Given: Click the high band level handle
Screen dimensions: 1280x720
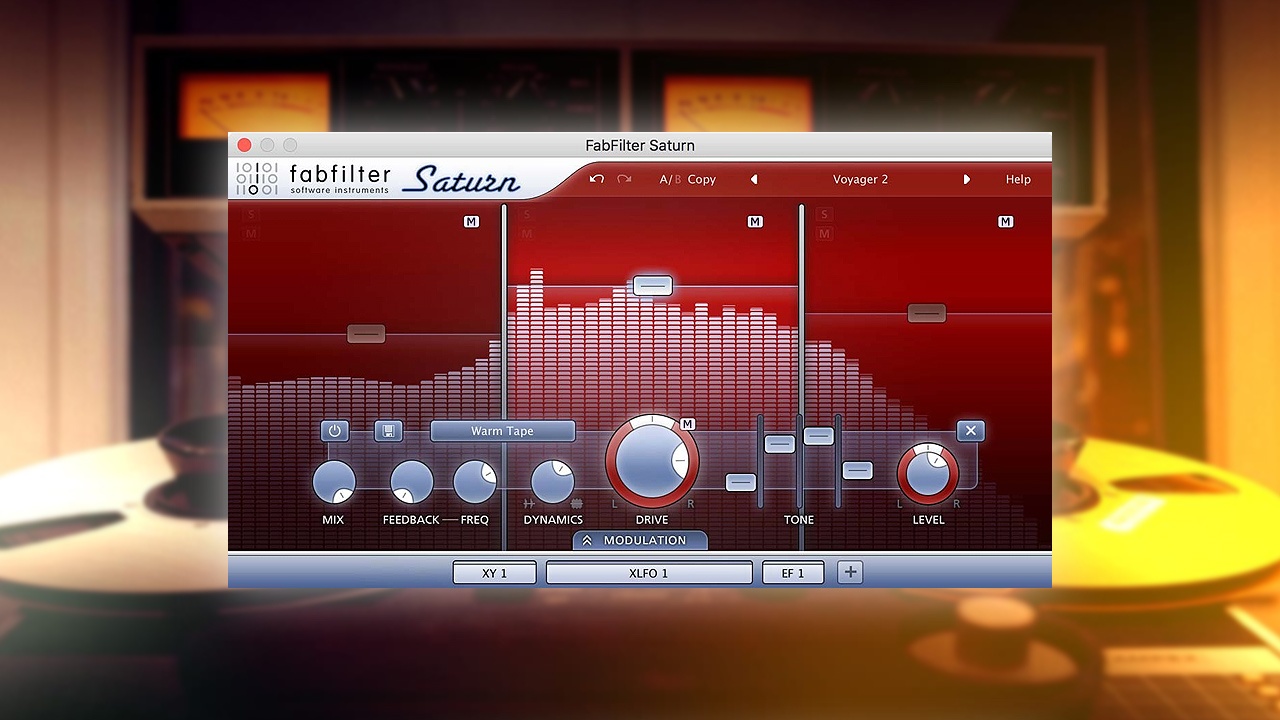Looking at the screenshot, I should 927,313.
